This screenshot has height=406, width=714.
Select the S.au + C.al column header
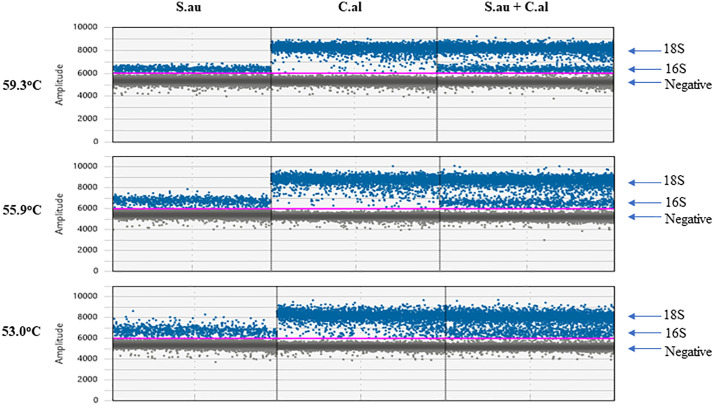tap(516, 7)
